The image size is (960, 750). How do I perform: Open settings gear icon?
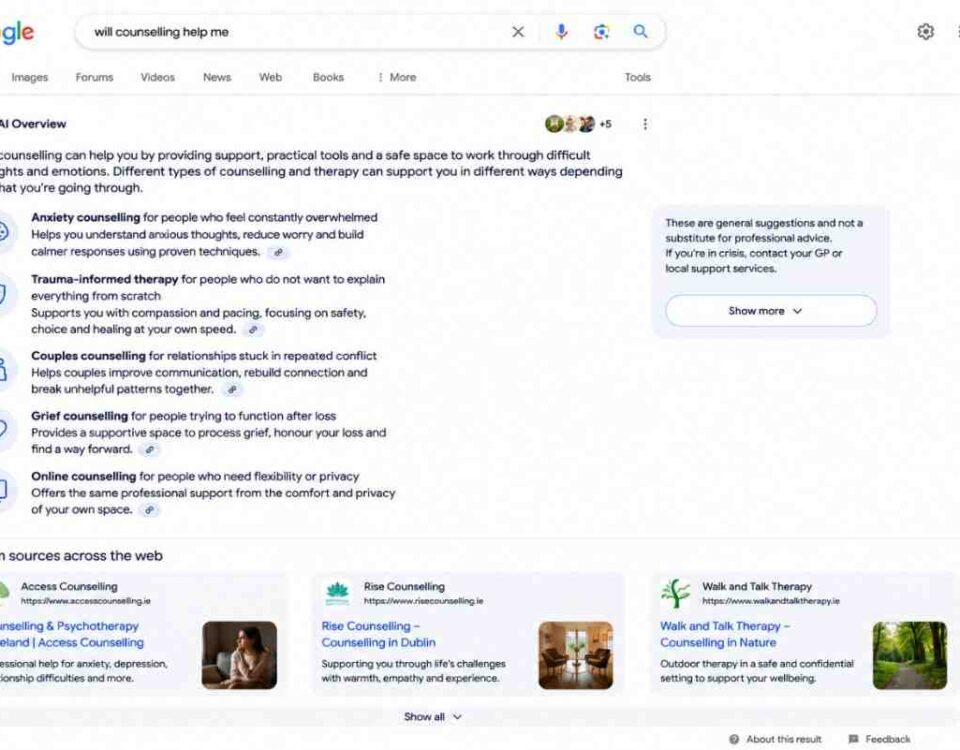click(926, 32)
